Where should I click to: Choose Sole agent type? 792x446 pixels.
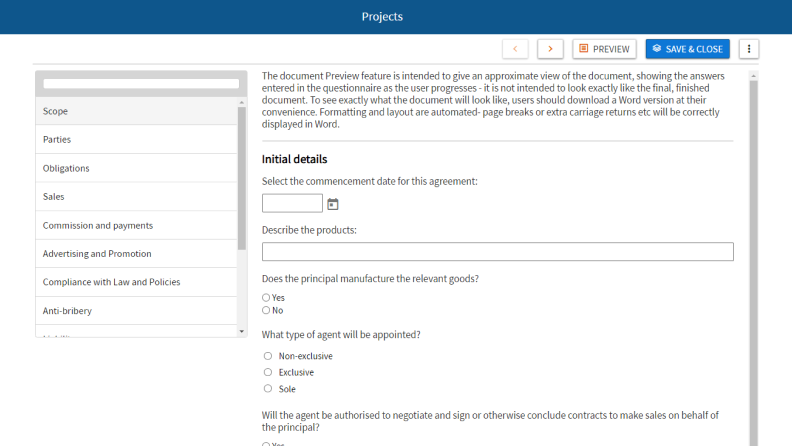click(x=268, y=389)
